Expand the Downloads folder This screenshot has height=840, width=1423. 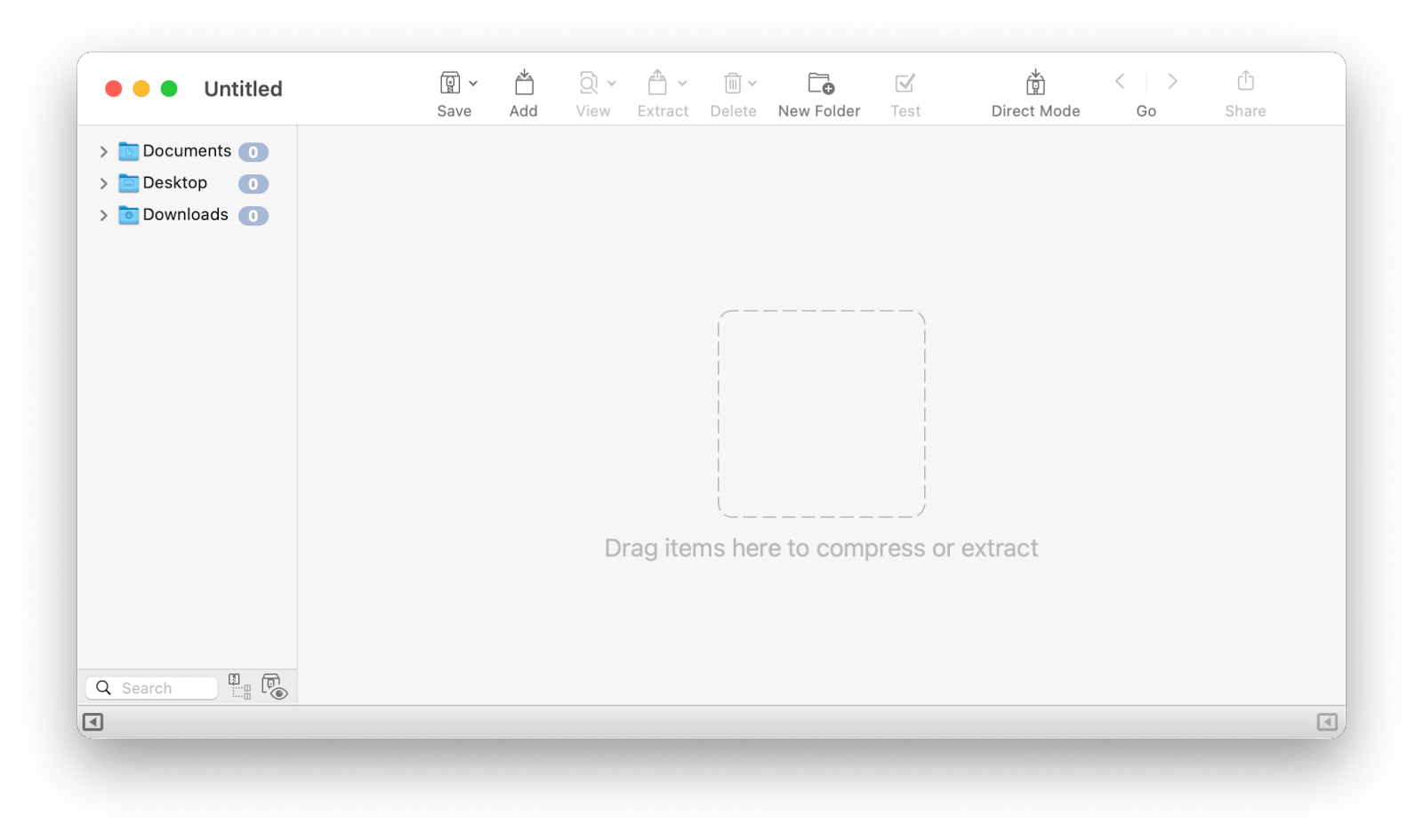103,215
